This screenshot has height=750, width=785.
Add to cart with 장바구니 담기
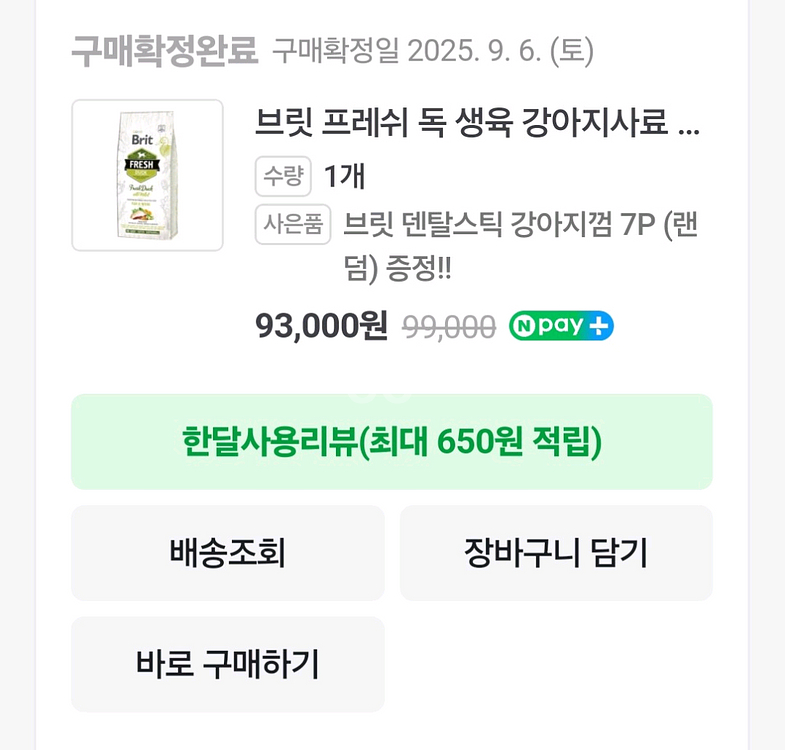[x=556, y=552]
